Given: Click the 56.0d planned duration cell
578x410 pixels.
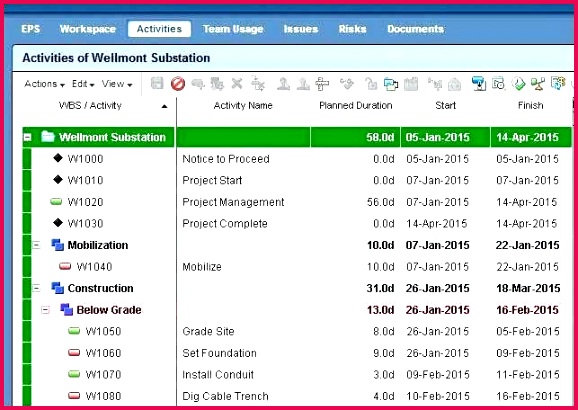Looking at the screenshot, I should 380,202.
